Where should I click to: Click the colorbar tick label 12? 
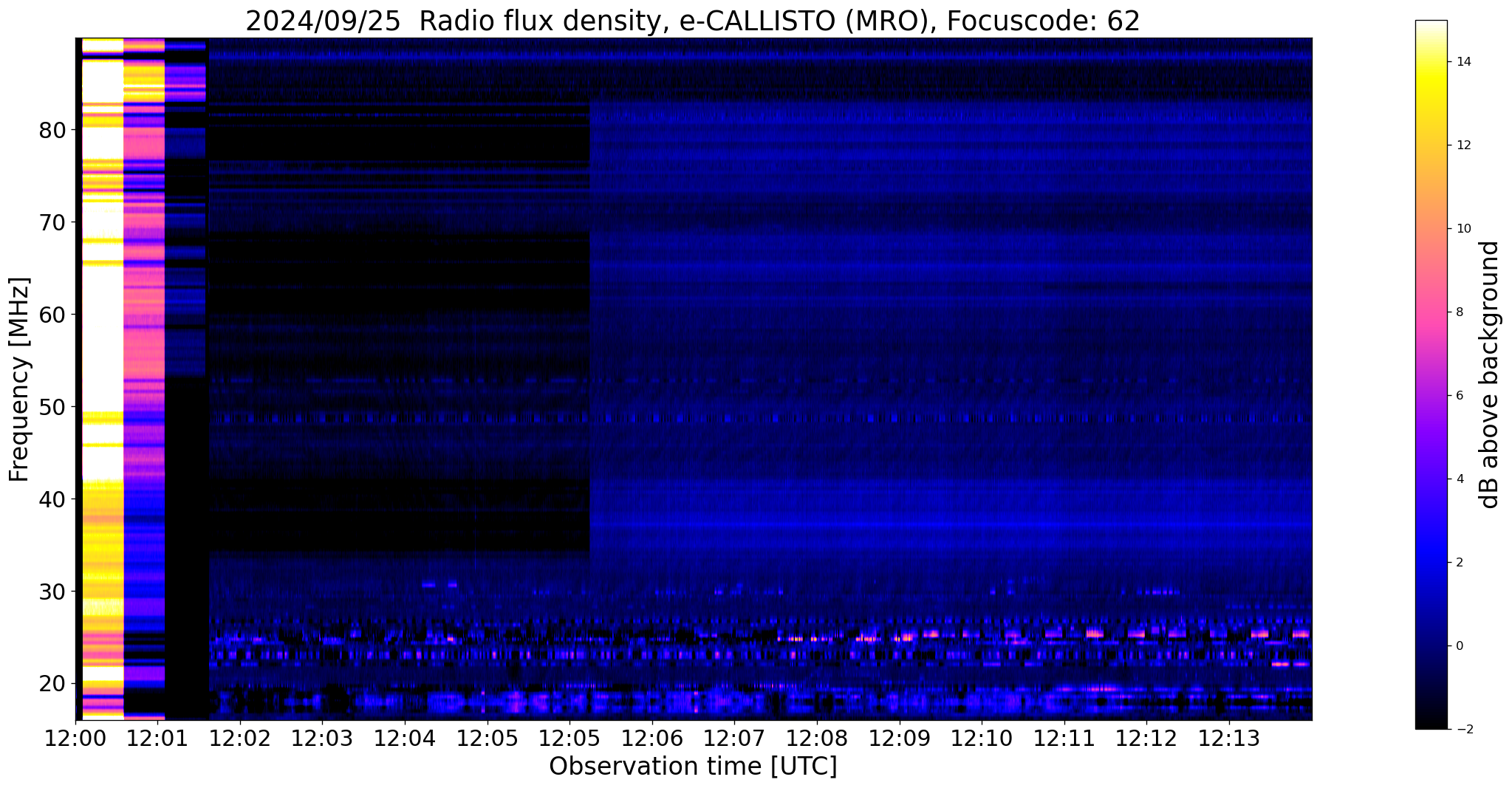[1463, 145]
